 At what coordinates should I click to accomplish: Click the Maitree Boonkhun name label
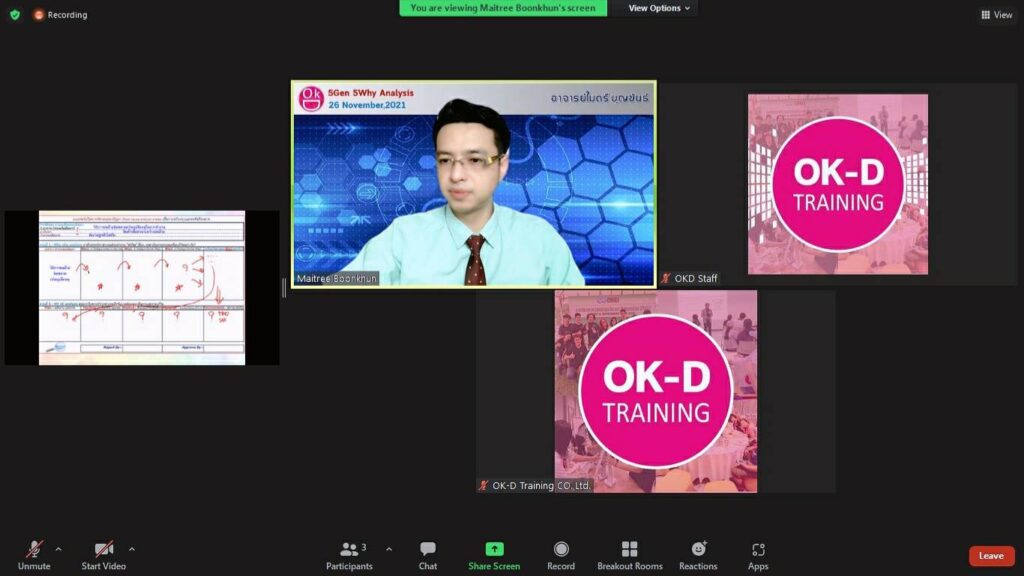tap(336, 278)
